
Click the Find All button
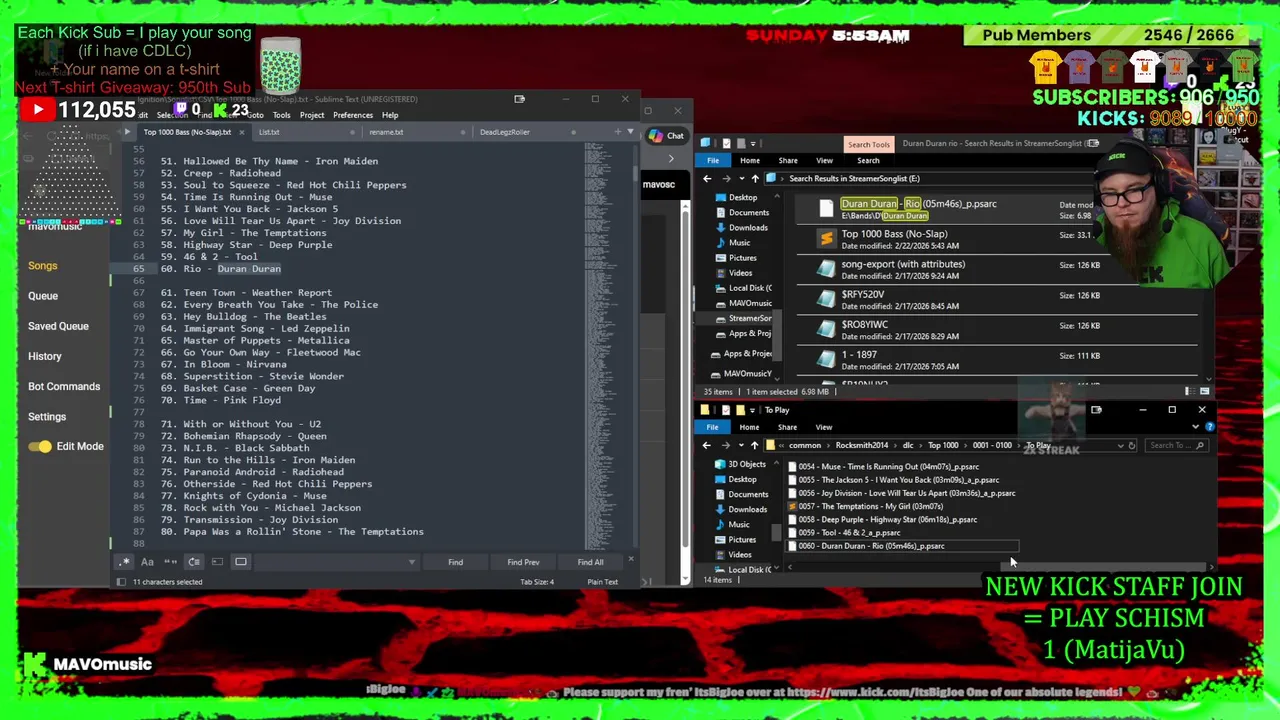point(590,562)
